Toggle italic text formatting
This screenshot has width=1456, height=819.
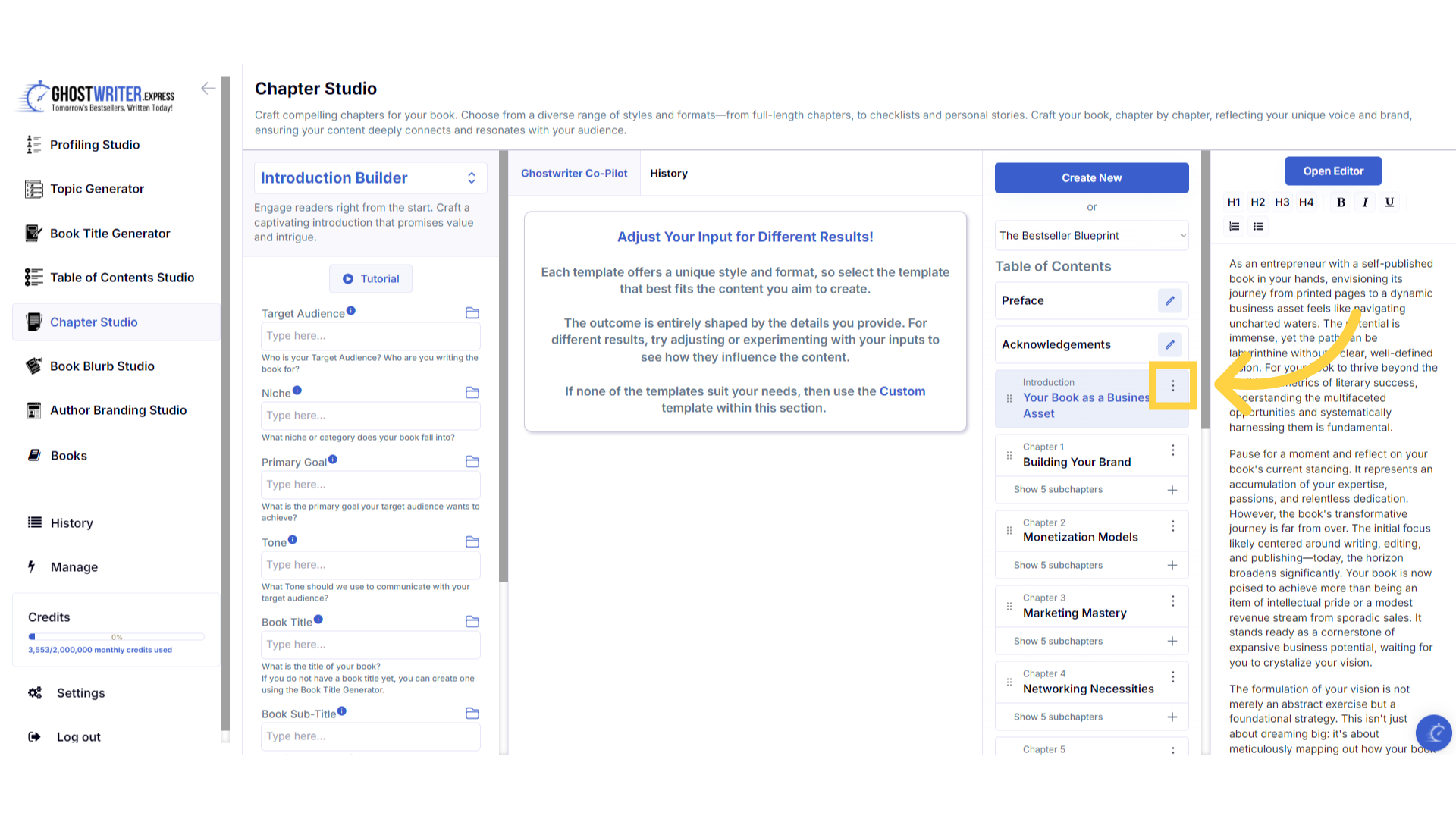pyautogui.click(x=1365, y=202)
